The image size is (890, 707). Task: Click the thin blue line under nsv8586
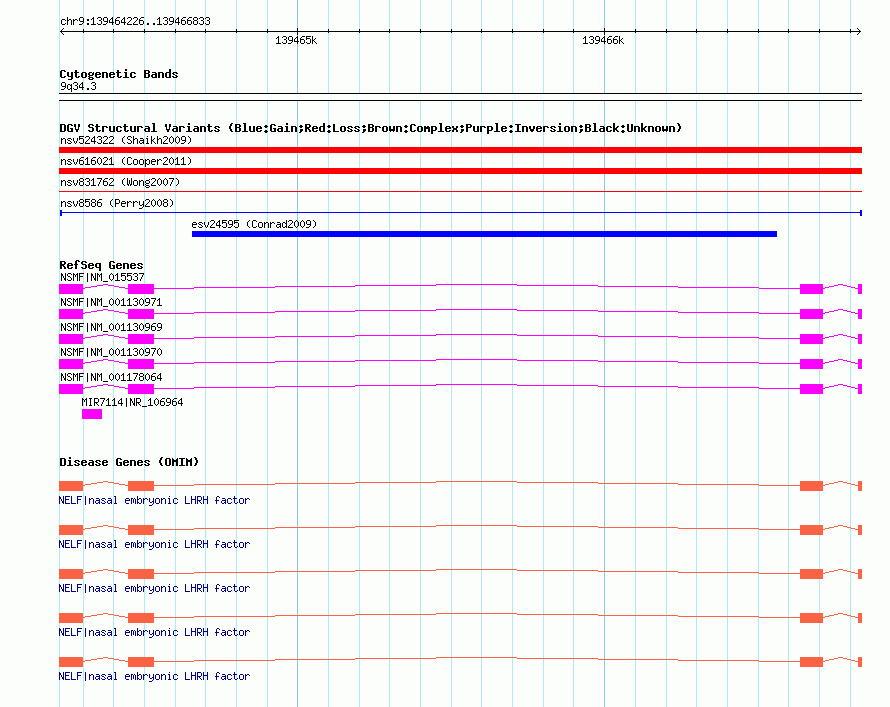[x=460, y=213]
